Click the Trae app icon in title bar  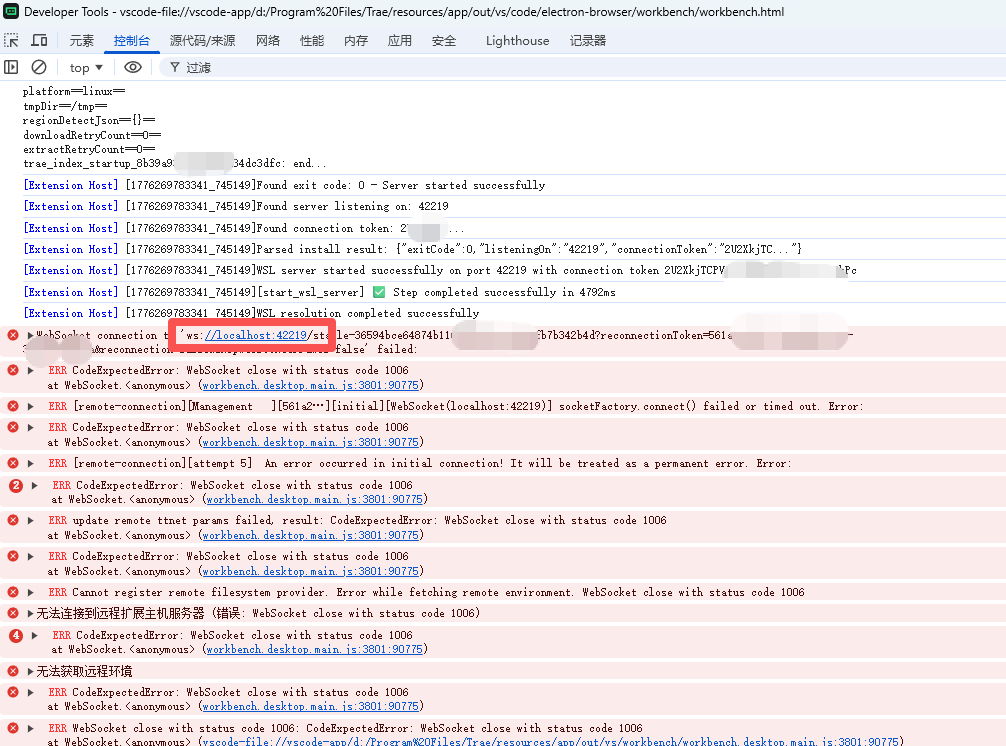coord(11,12)
